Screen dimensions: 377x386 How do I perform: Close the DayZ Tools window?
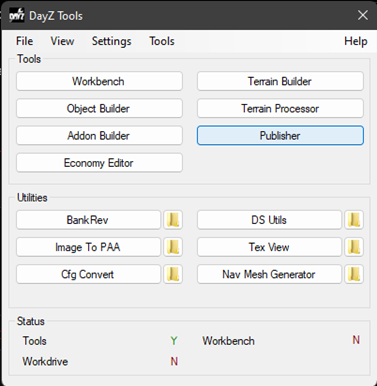tap(363, 15)
